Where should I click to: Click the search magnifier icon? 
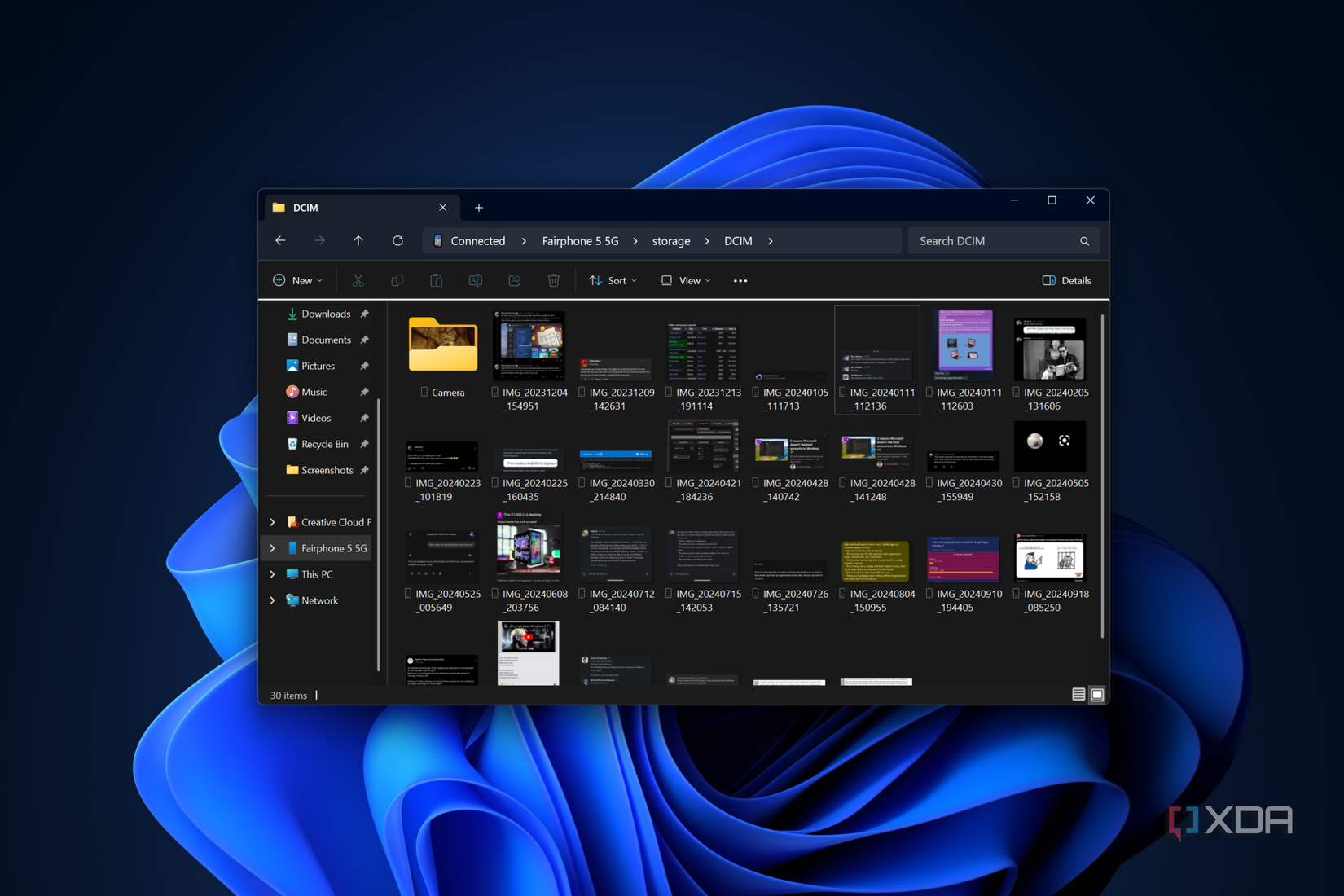(1084, 241)
